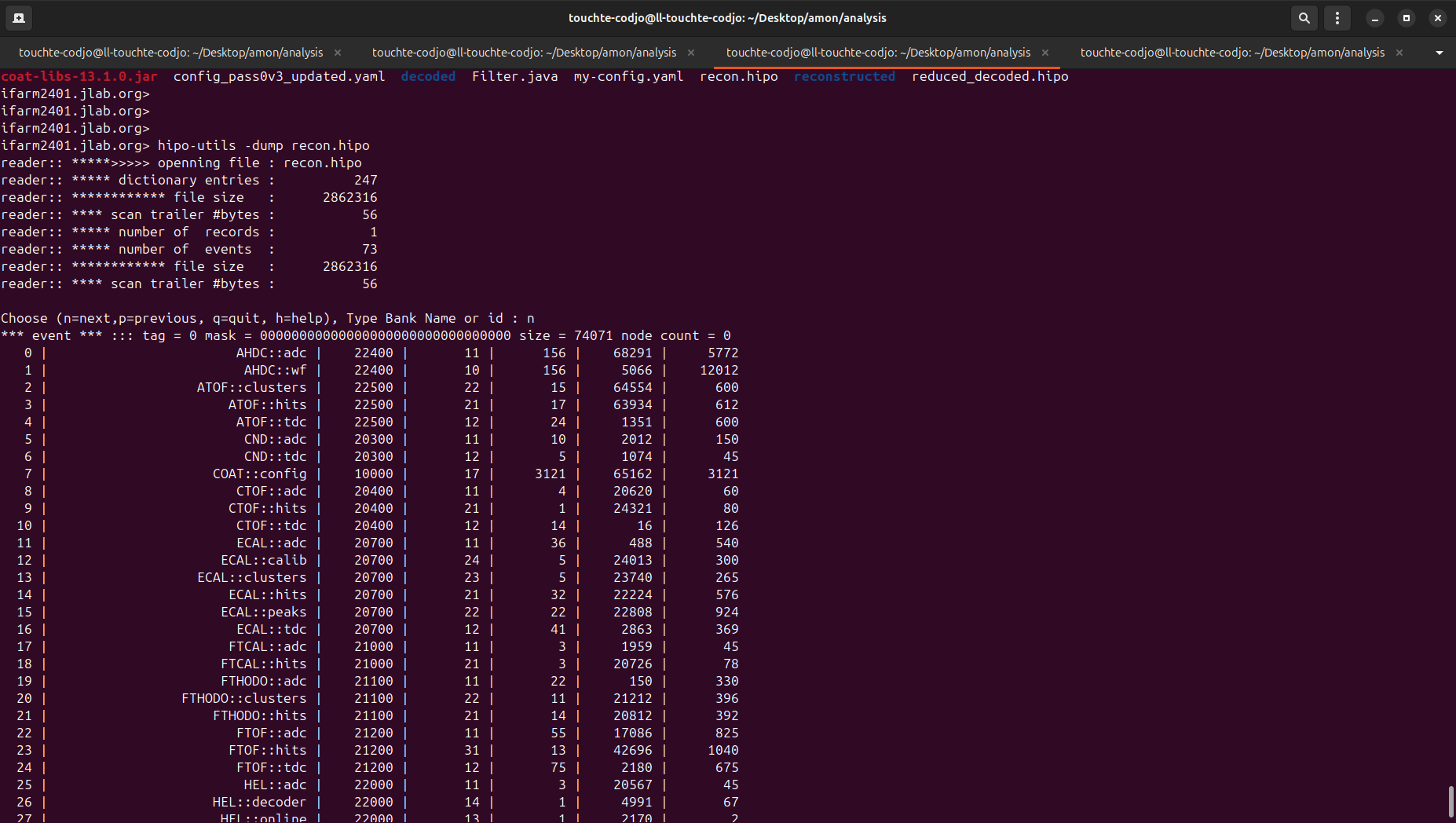The height and width of the screenshot is (823, 1456).
Task: Click the terminal vertical scrollbar thumb
Action: point(1451,802)
